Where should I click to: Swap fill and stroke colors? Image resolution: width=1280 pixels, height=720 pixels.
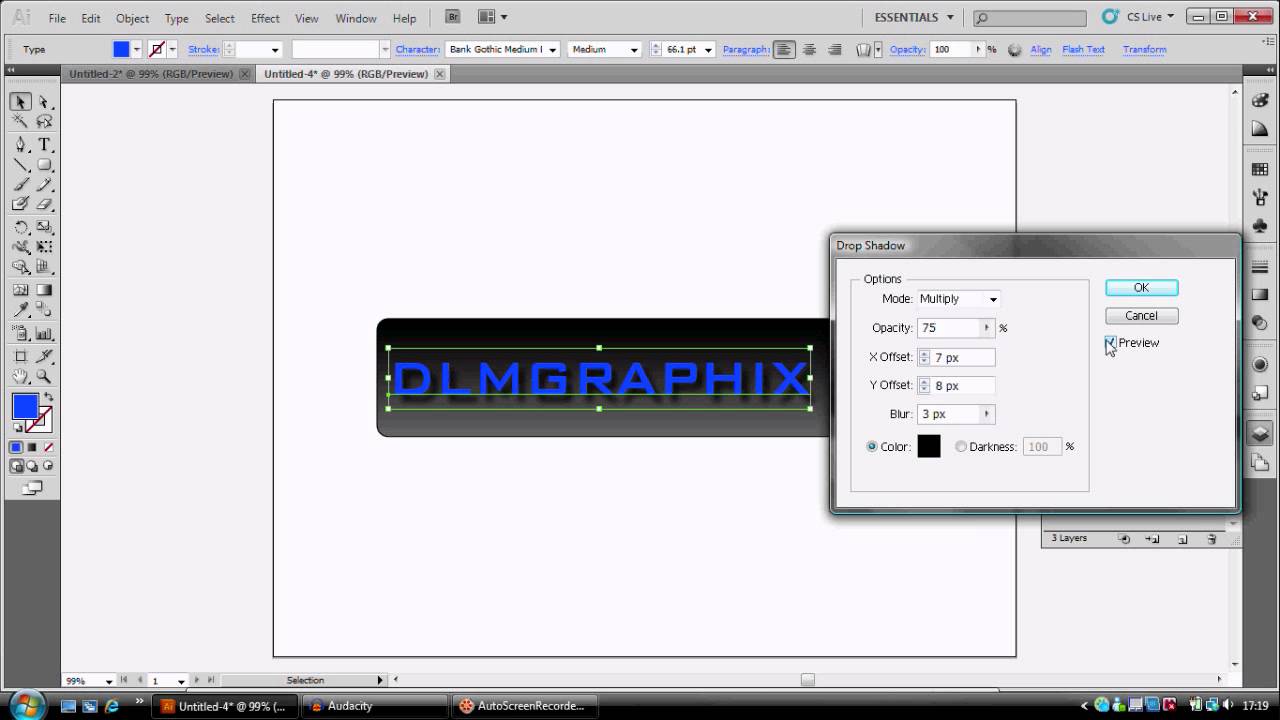(48, 398)
